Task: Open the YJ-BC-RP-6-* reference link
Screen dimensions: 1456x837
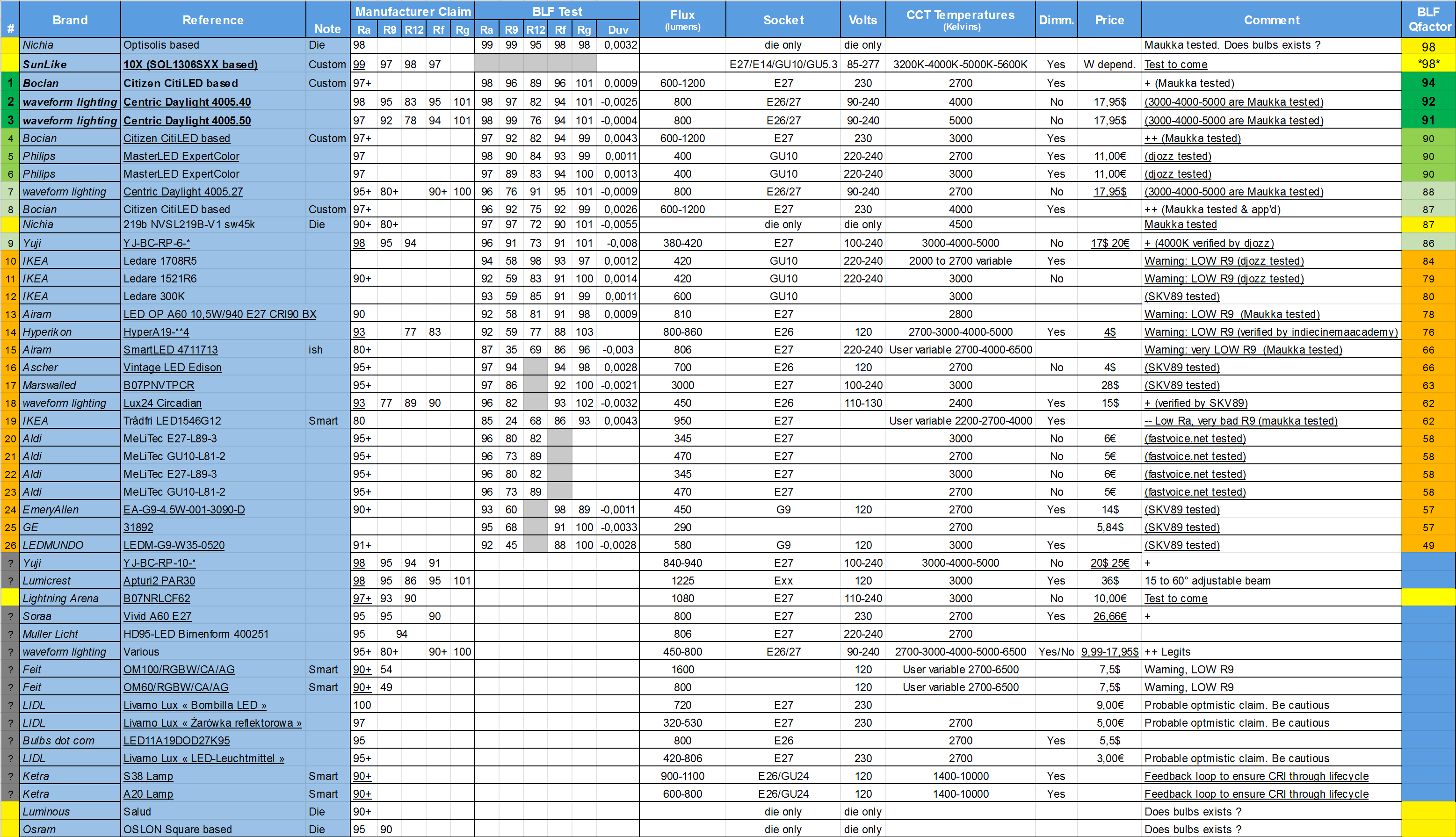Action: pyautogui.click(x=156, y=243)
